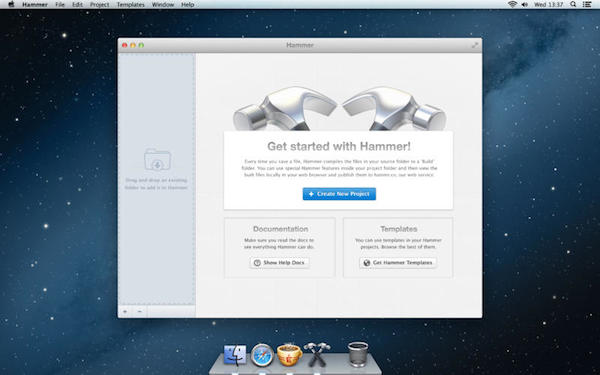Click the drop-folder icon in sidebar
600x375 pixels.
coord(157,160)
